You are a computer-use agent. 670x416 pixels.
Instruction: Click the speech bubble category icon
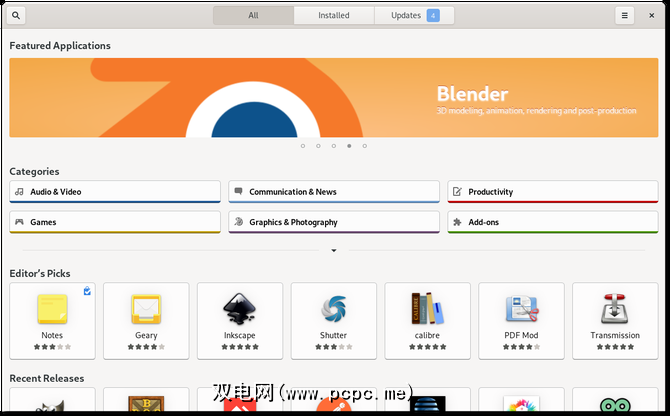[238, 191]
